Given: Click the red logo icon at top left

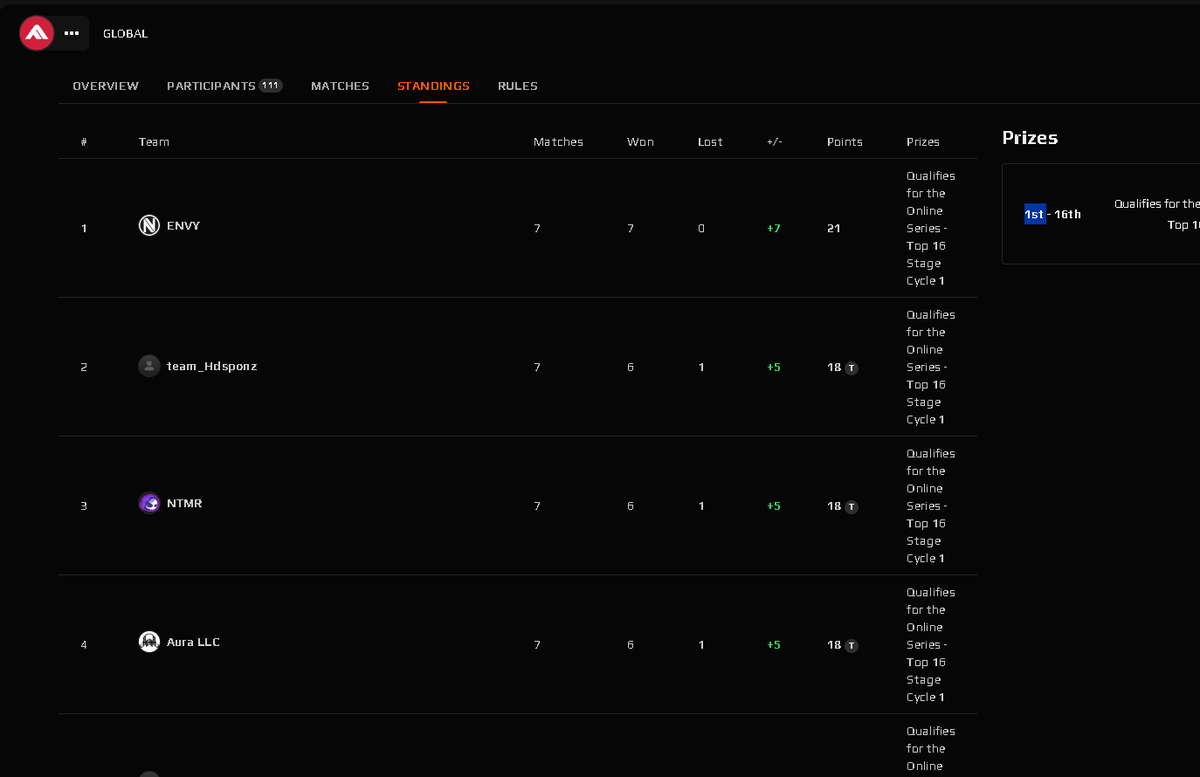Looking at the screenshot, I should tap(37, 33).
